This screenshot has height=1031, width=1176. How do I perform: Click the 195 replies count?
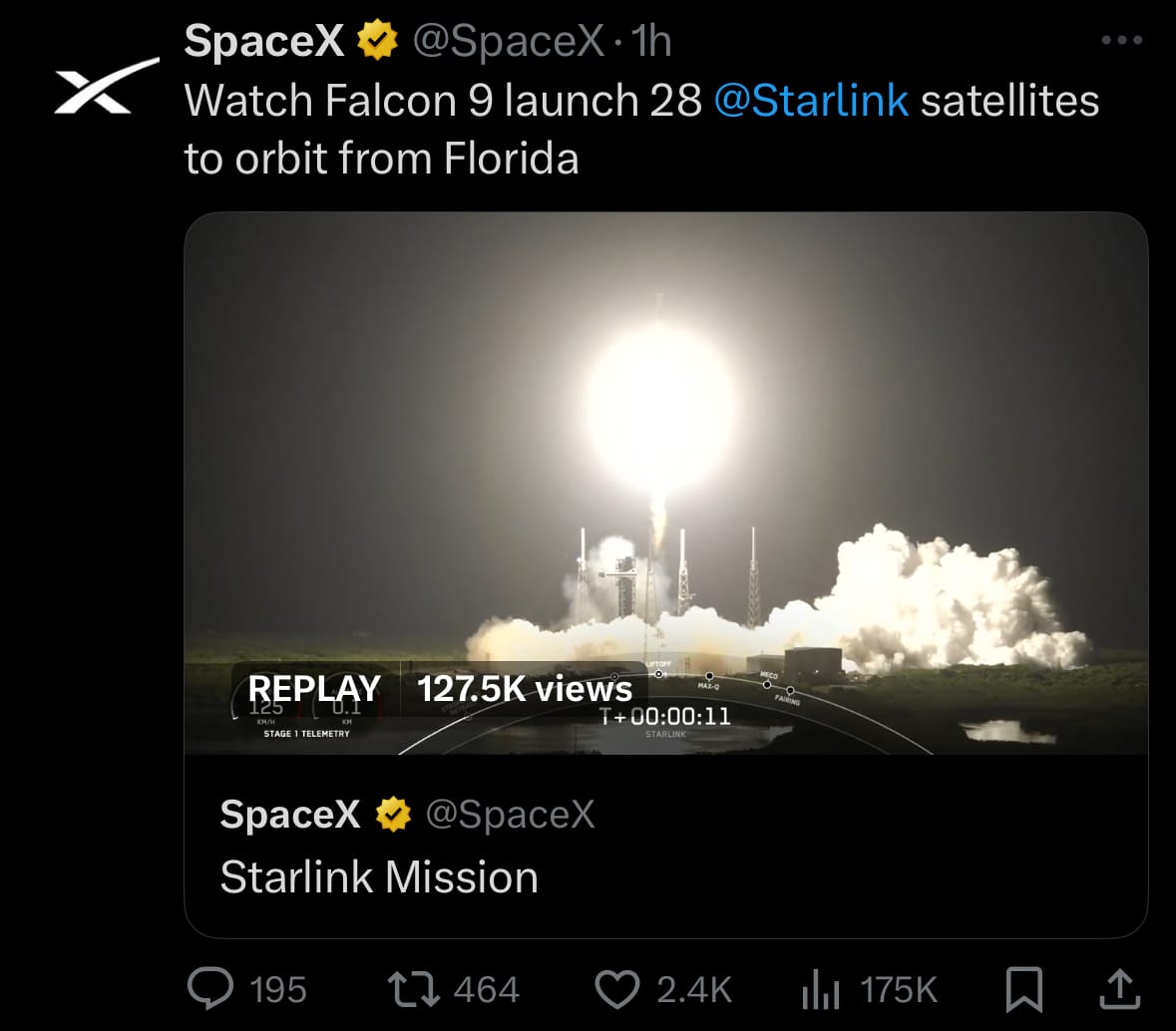pyautogui.click(x=278, y=990)
